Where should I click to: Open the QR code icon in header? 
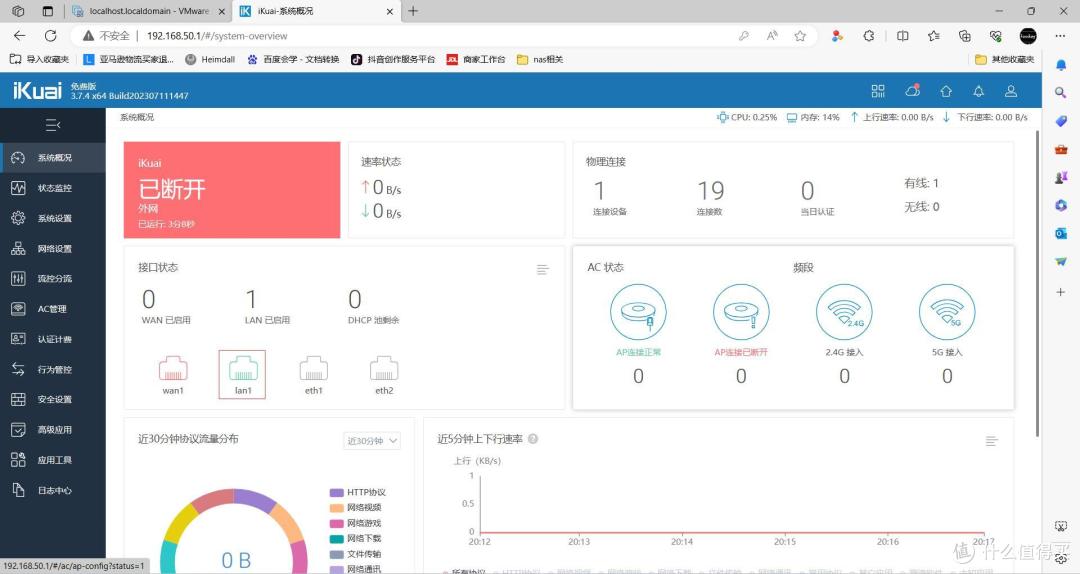(878, 91)
